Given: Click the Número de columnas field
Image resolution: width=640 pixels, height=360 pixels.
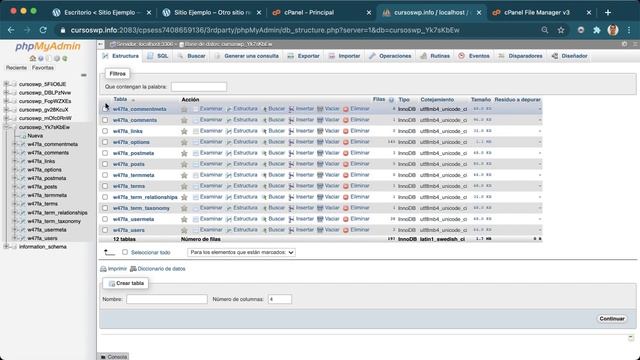Looking at the screenshot, I should [280, 300].
